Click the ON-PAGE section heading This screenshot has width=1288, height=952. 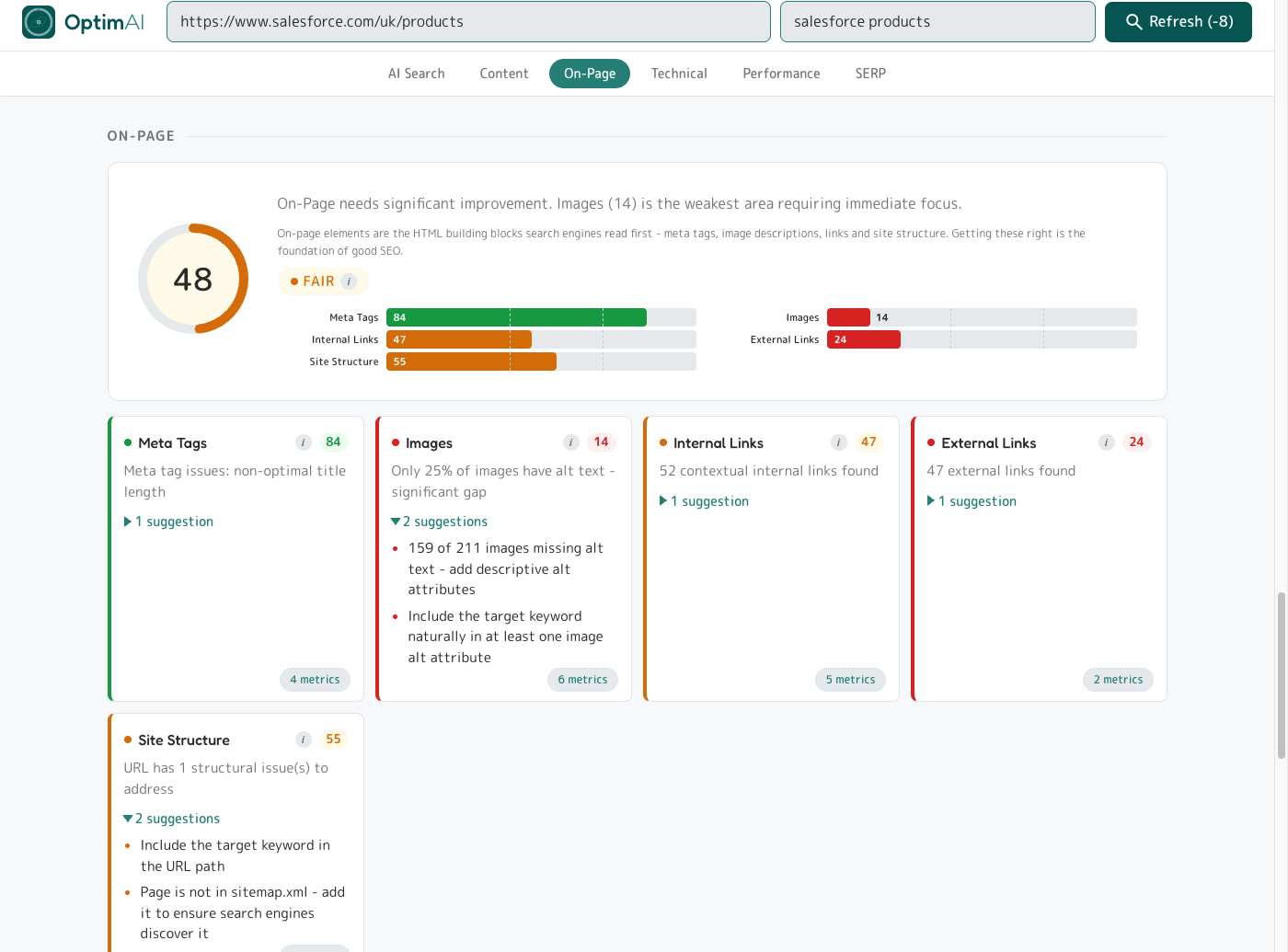point(141,136)
